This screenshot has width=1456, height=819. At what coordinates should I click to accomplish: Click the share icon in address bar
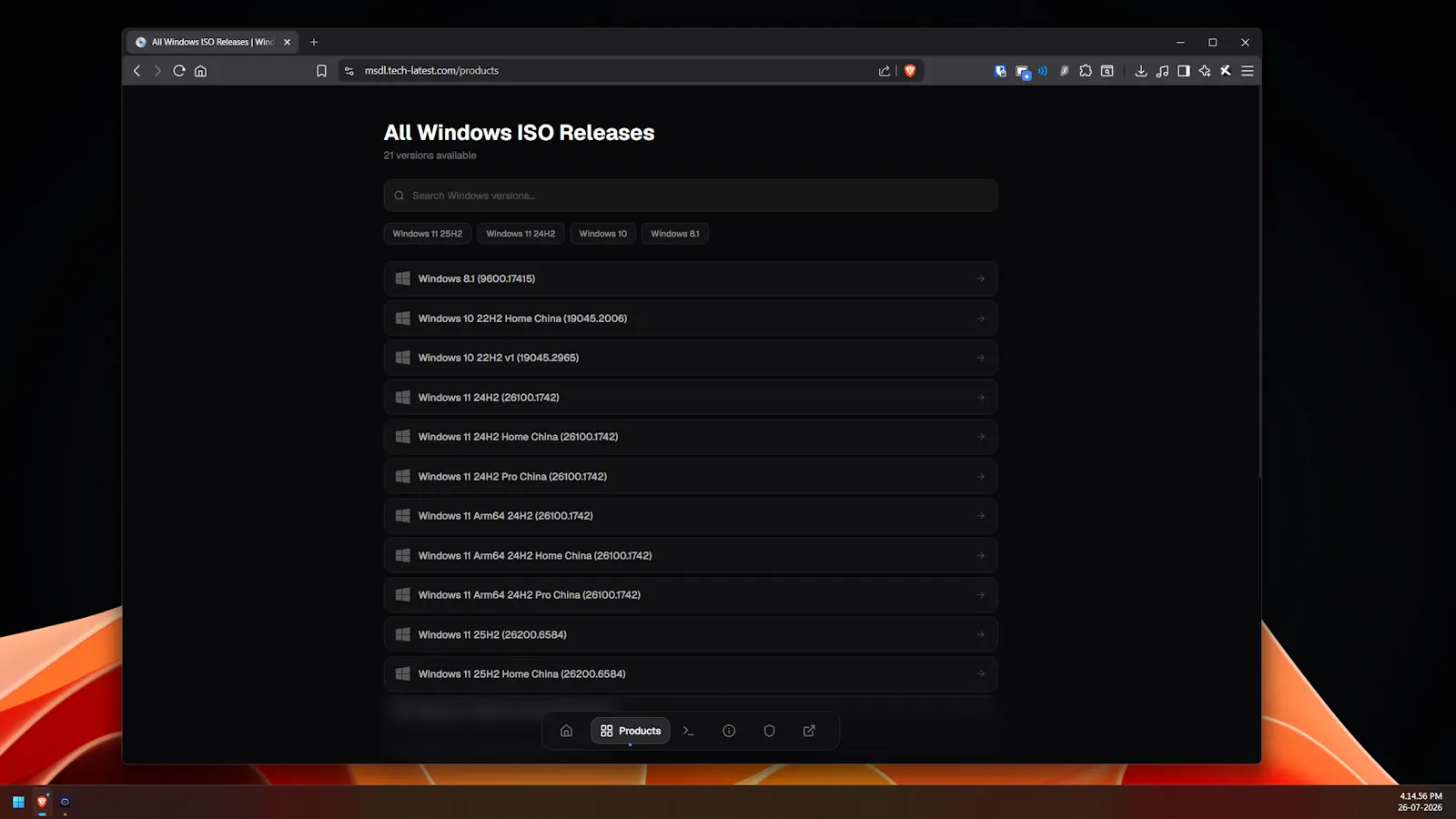tap(885, 70)
